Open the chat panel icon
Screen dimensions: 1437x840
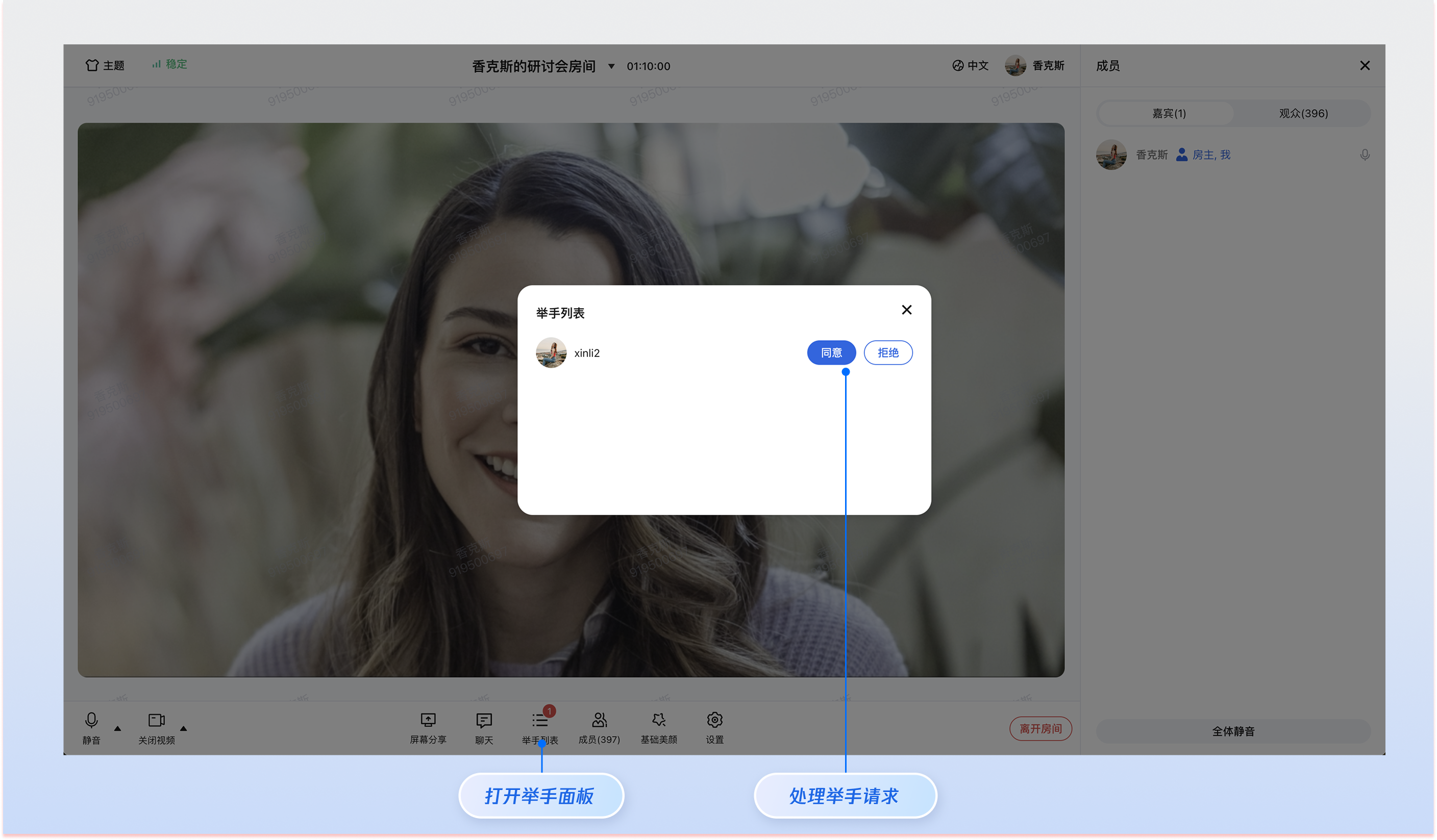[x=484, y=720]
